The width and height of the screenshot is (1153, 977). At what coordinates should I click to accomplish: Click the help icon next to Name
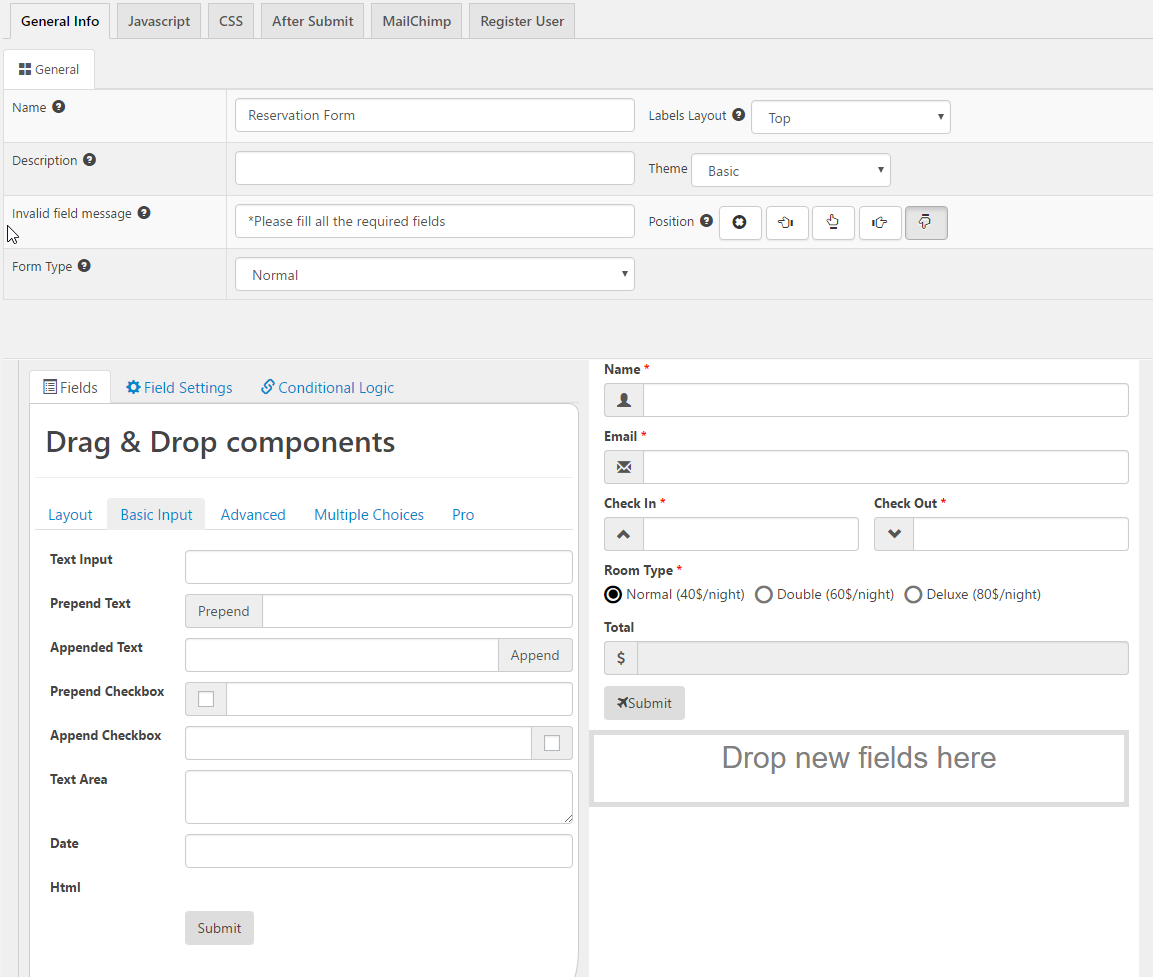pyautogui.click(x=59, y=107)
